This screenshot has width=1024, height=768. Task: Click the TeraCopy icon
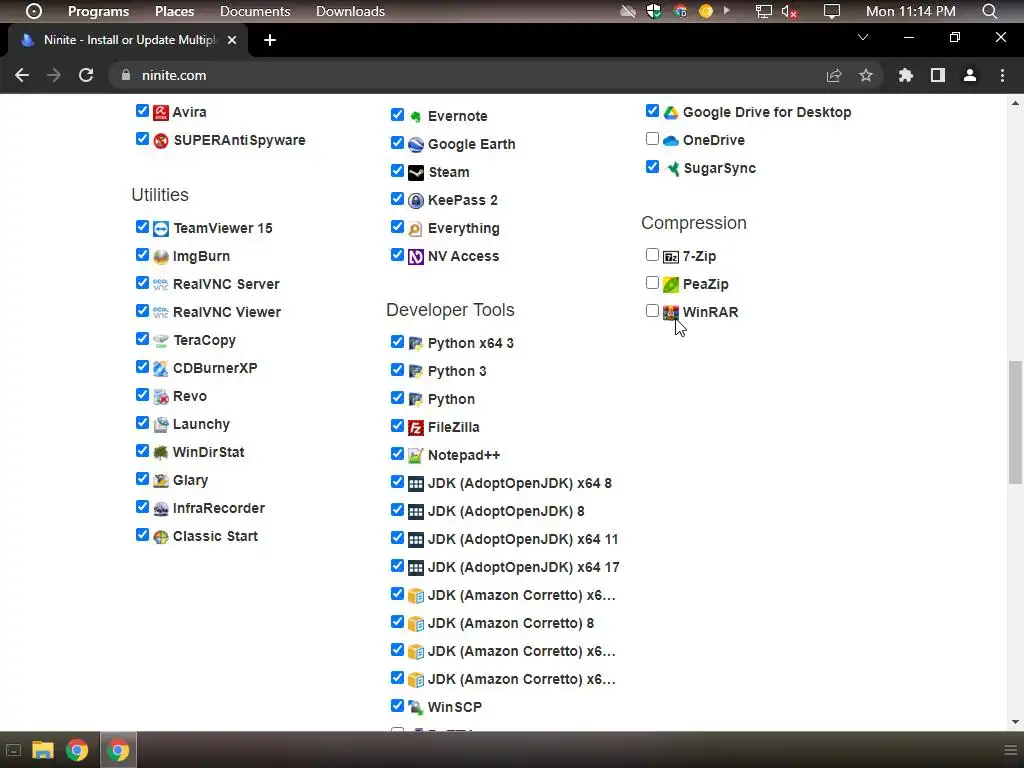coord(161,340)
